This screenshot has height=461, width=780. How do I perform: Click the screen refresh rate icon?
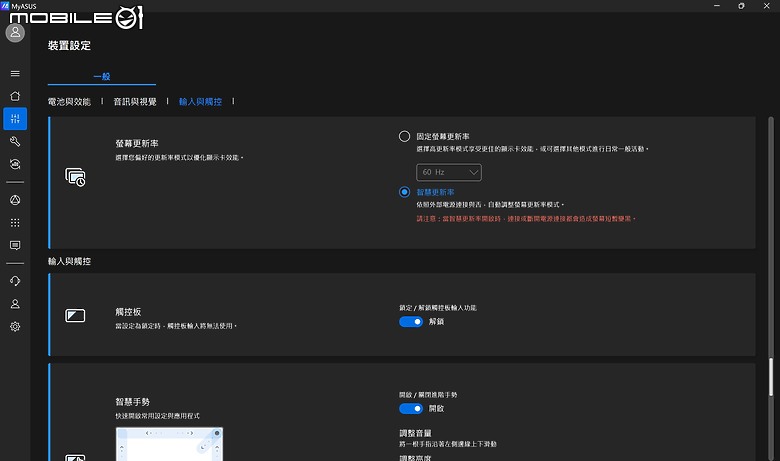coord(75,177)
